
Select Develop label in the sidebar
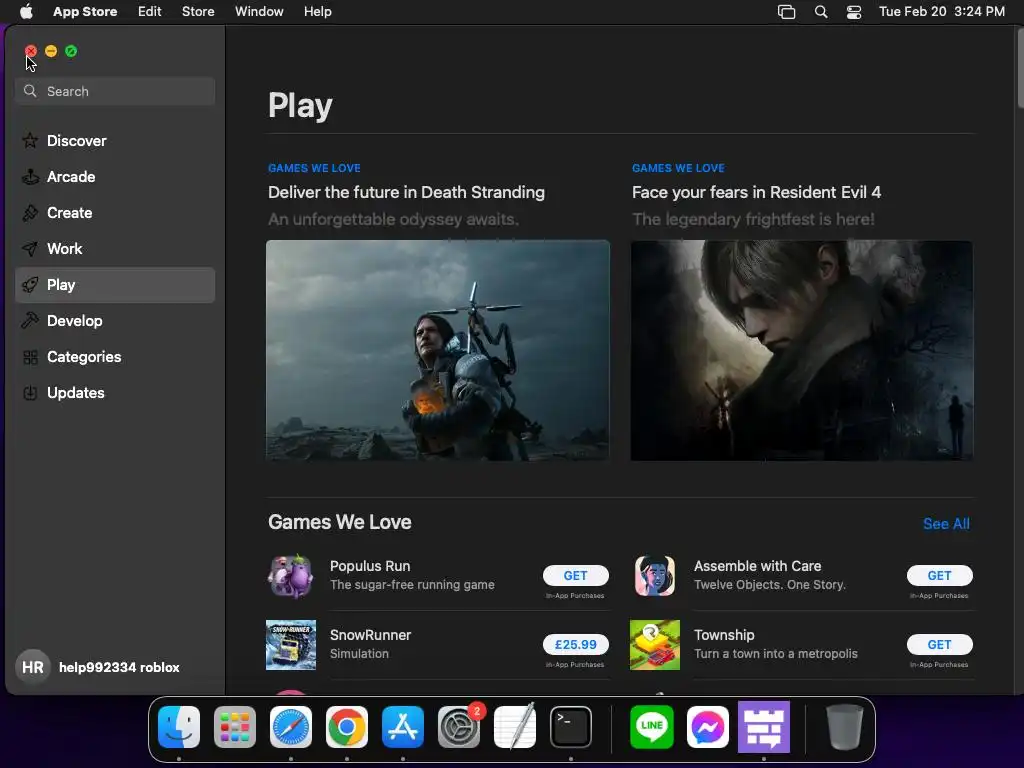pyautogui.click(x=74, y=321)
